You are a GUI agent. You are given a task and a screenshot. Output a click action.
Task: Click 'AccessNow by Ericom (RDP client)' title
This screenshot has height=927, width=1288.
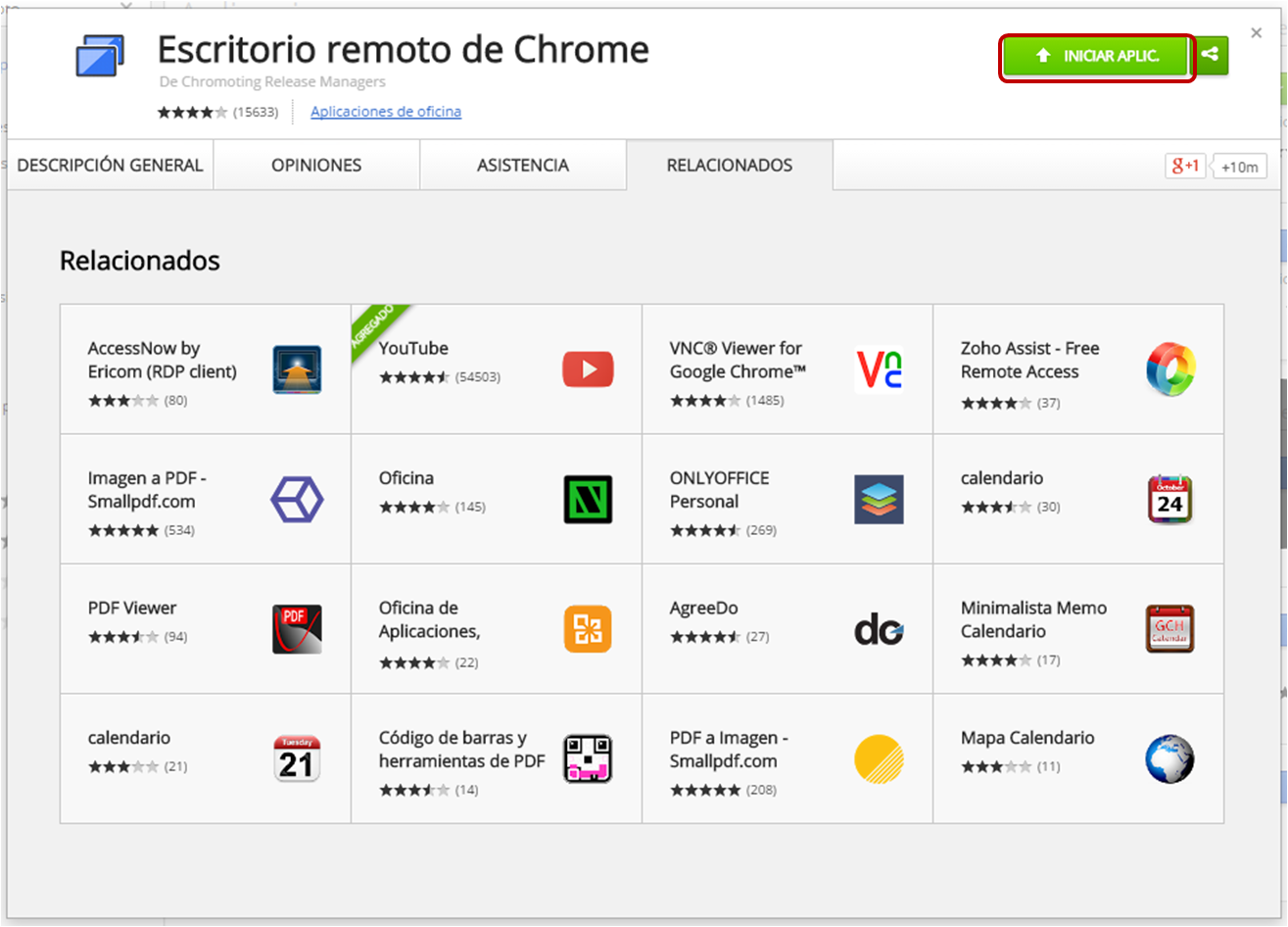pos(163,360)
